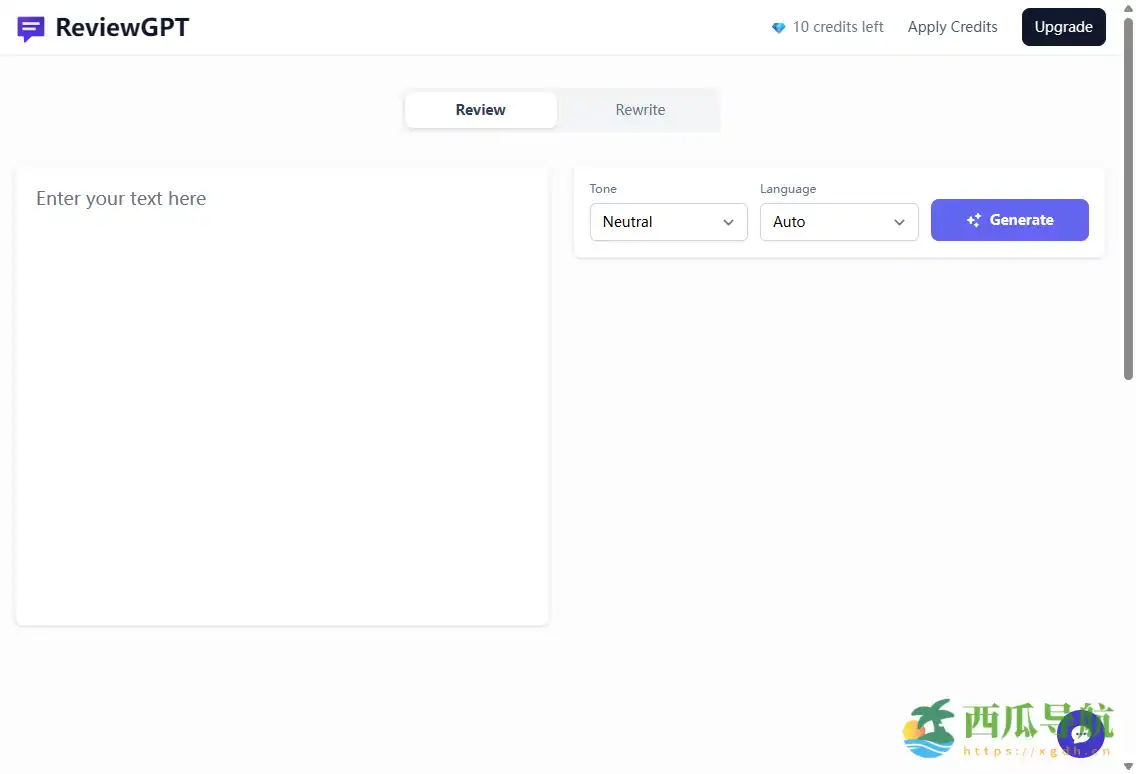Click the Apply Credits link
1136x774 pixels.
click(x=952, y=27)
